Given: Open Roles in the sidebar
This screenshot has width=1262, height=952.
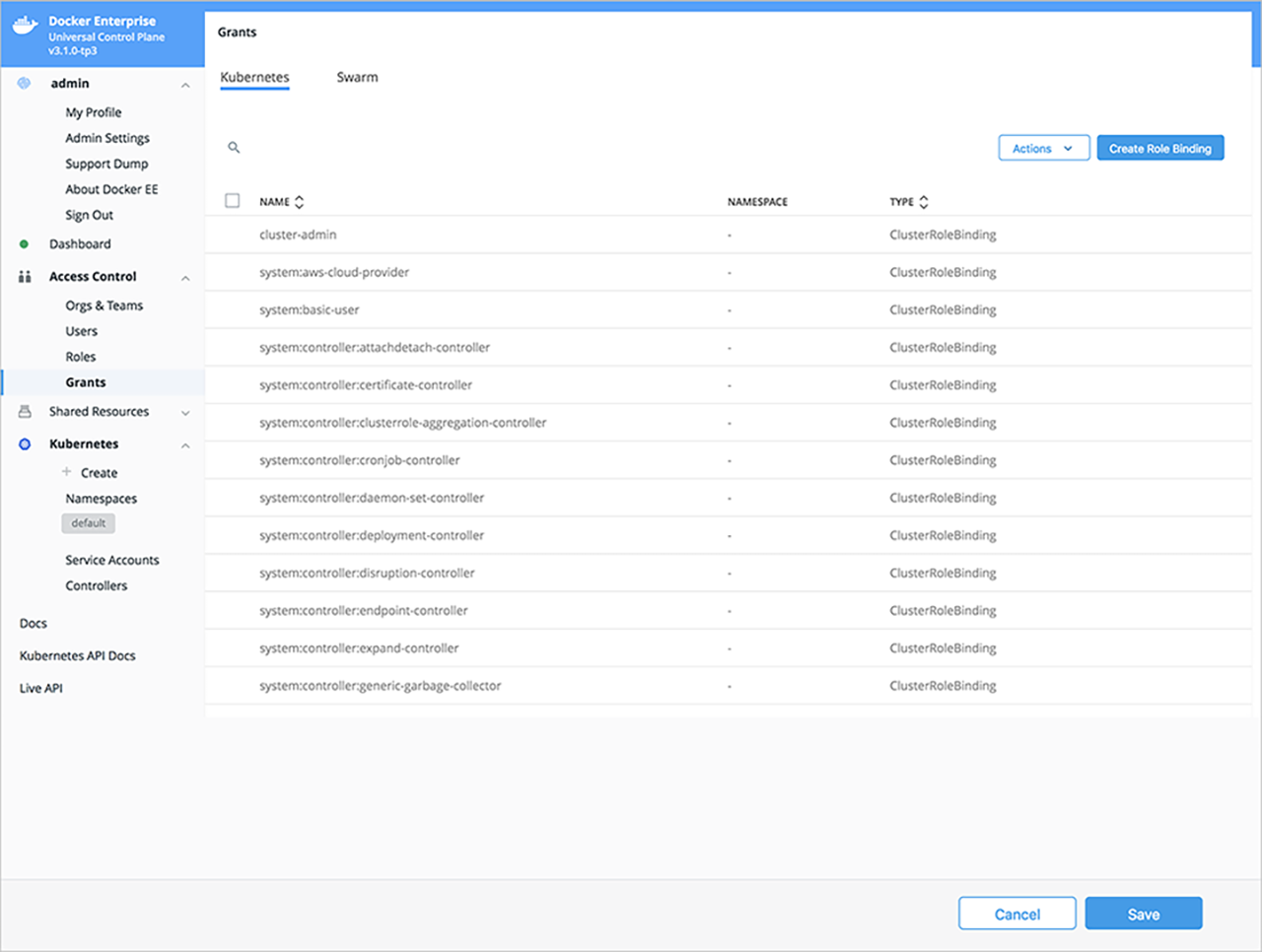Looking at the screenshot, I should [81, 357].
